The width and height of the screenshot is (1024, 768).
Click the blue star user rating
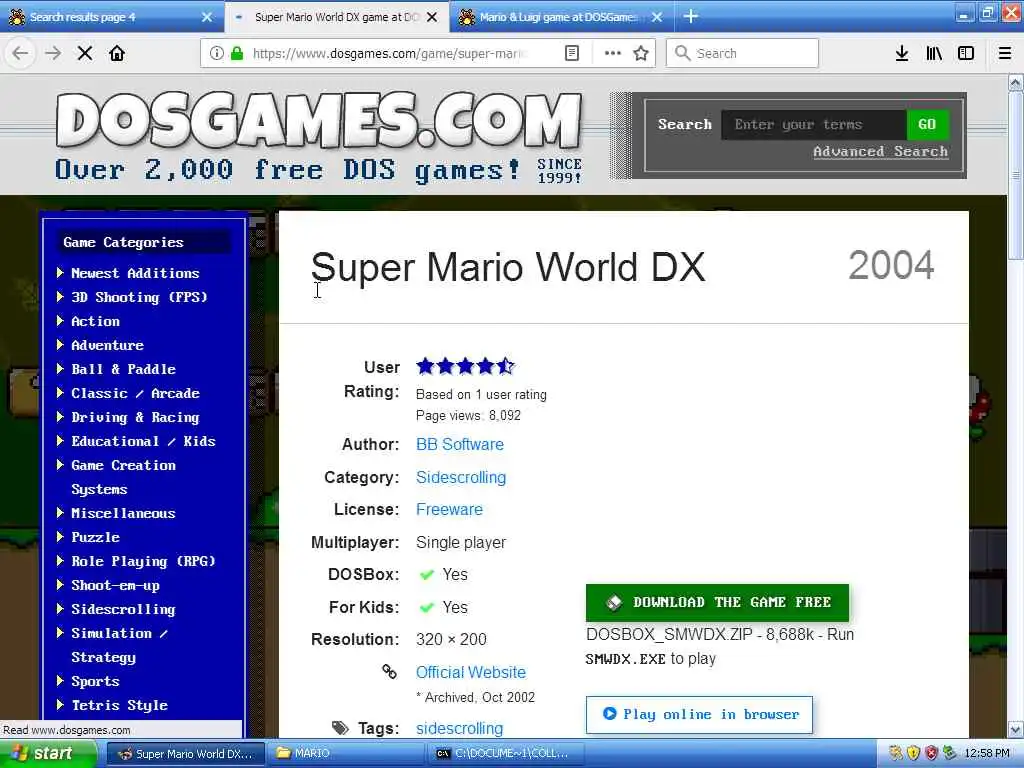[x=466, y=366]
